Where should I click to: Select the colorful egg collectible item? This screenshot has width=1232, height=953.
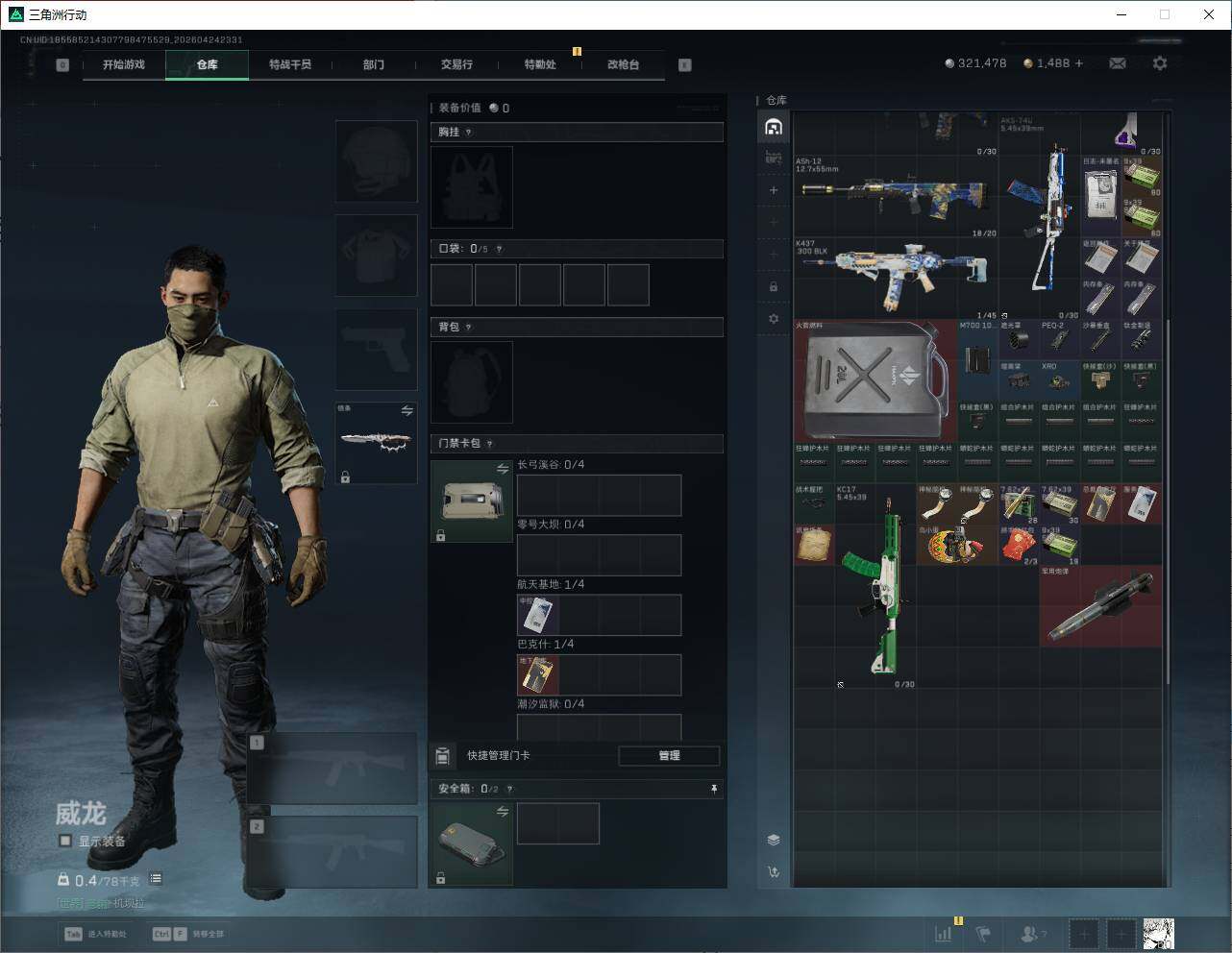pyautogui.click(x=957, y=545)
